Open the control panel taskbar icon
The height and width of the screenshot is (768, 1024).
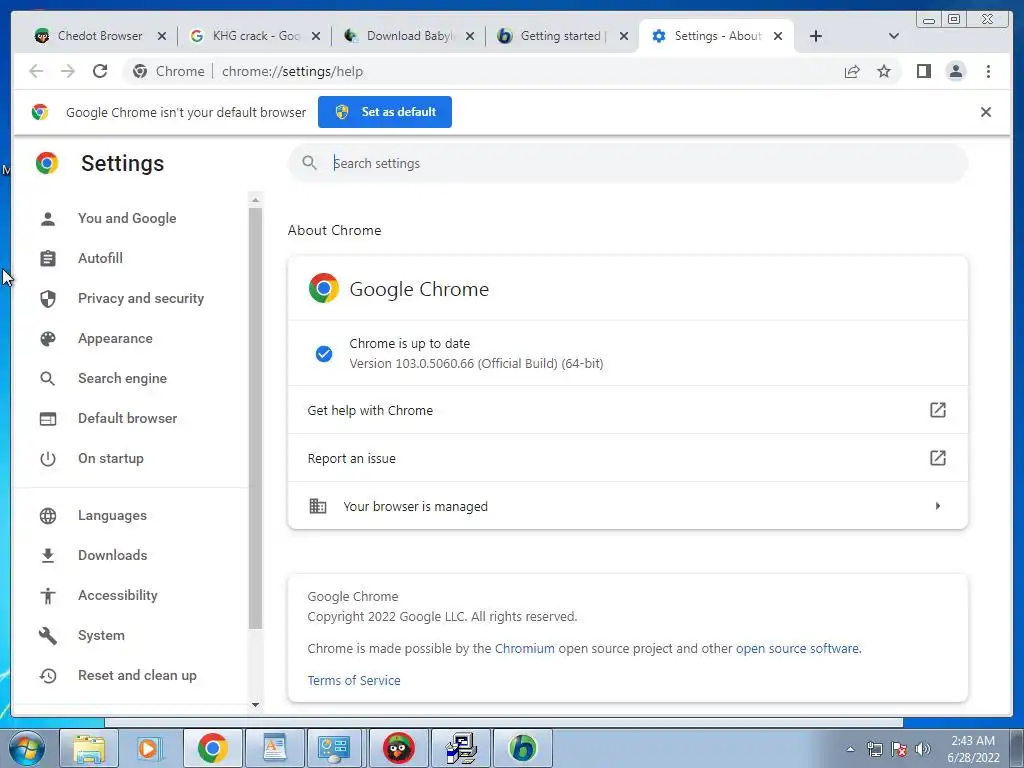336,748
